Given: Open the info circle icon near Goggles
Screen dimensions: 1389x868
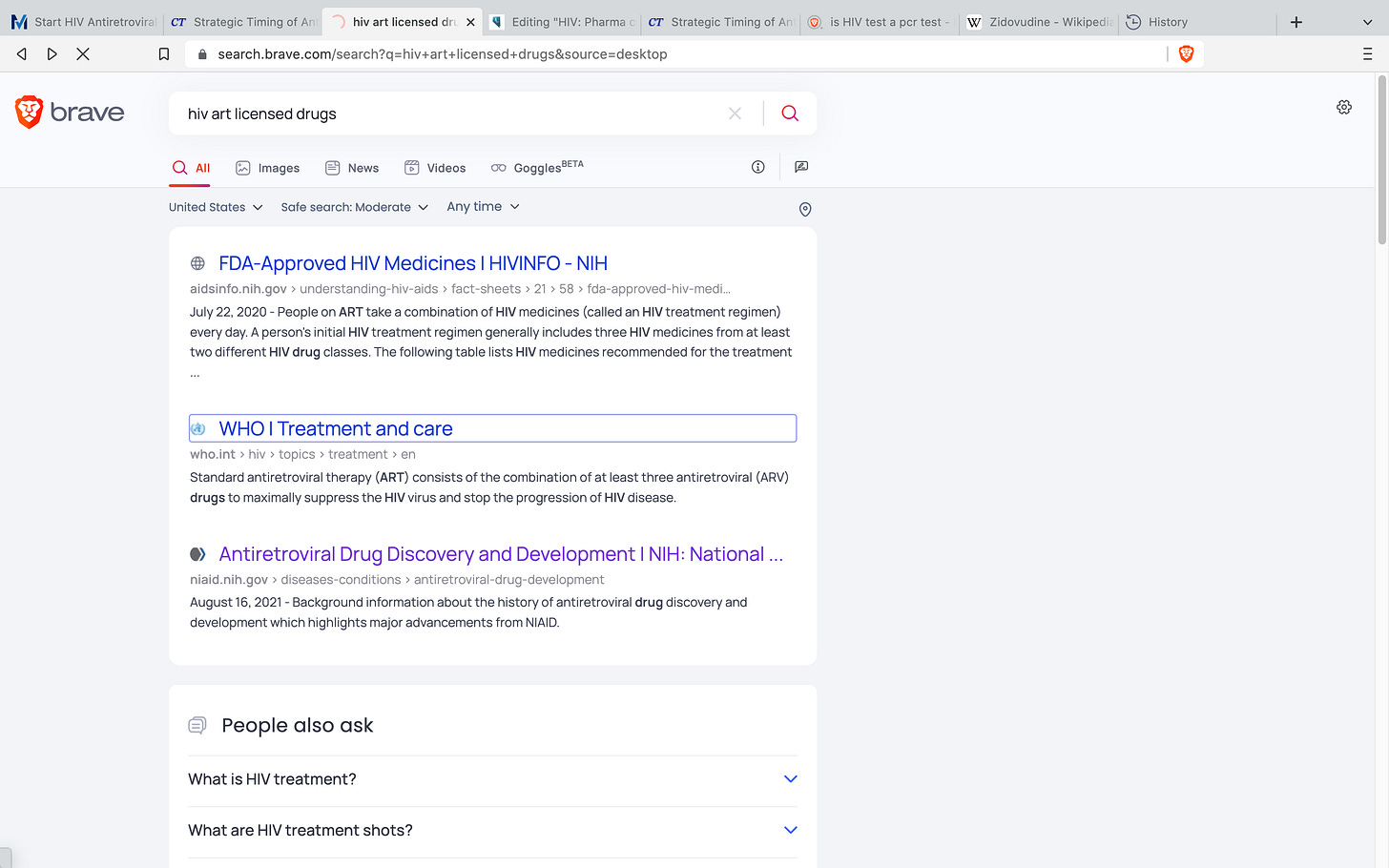Looking at the screenshot, I should point(758,167).
